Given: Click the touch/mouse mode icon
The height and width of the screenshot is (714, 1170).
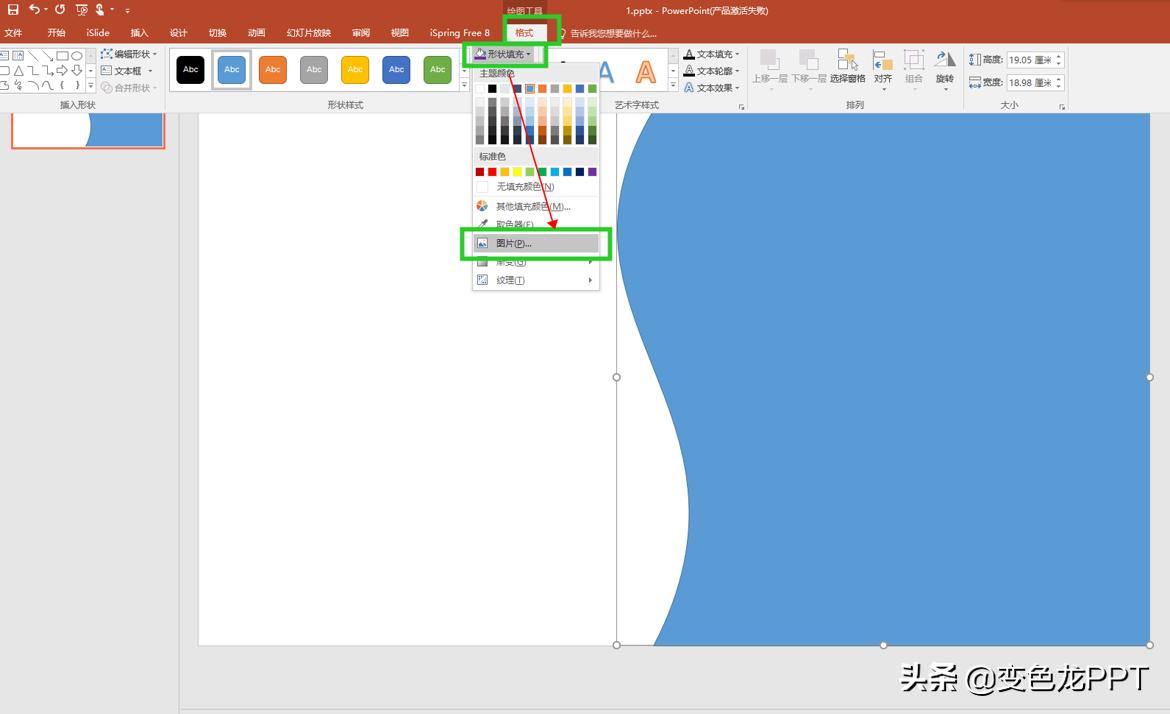Looking at the screenshot, I should [100, 10].
